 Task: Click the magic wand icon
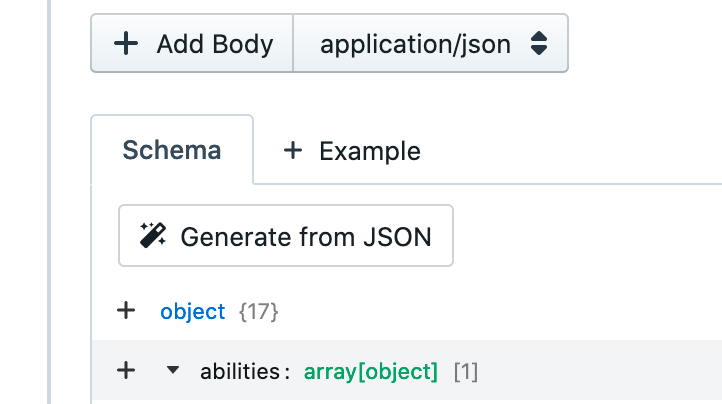pyautogui.click(x=153, y=236)
